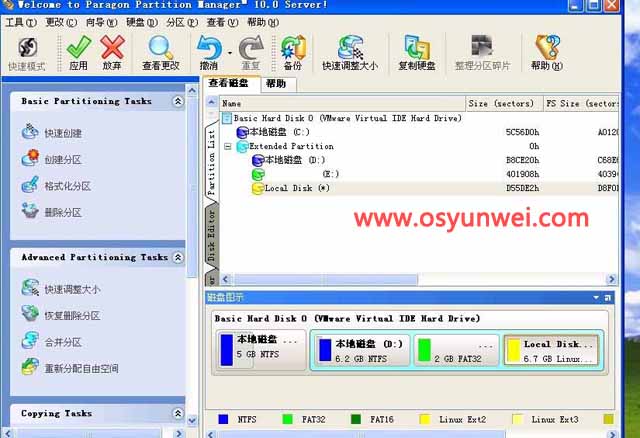Image resolution: width=640 pixels, height=438 pixels.
Task: Collapse the Basic Partitioning Tasks panel
Action: pyautogui.click(x=178, y=101)
